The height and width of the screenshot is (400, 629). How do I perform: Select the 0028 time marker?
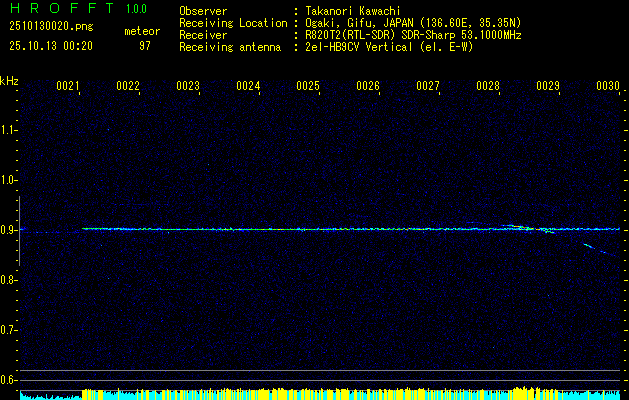point(488,87)
